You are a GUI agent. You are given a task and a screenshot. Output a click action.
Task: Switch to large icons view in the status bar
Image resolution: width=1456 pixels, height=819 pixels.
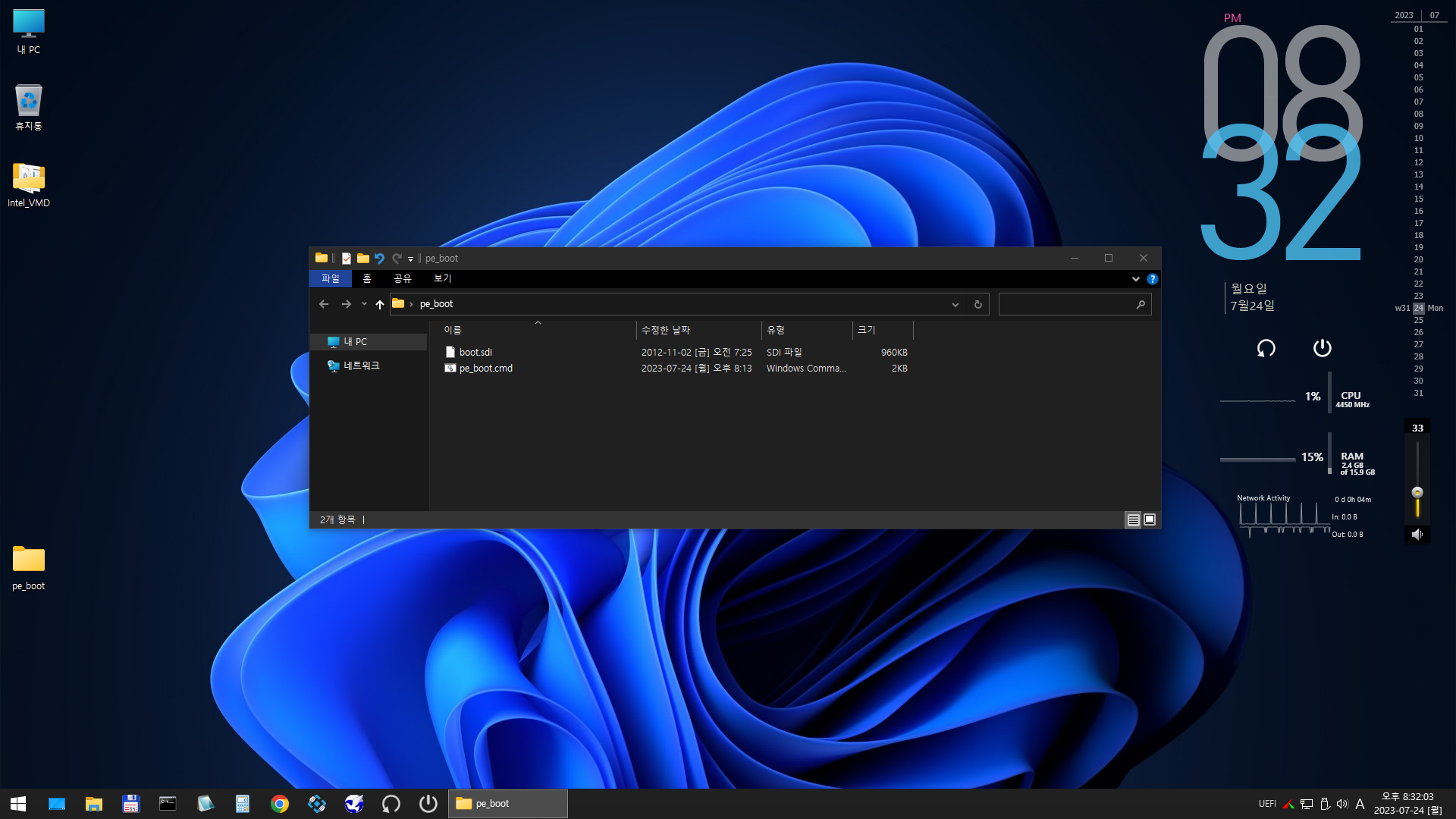[1150, 519]
